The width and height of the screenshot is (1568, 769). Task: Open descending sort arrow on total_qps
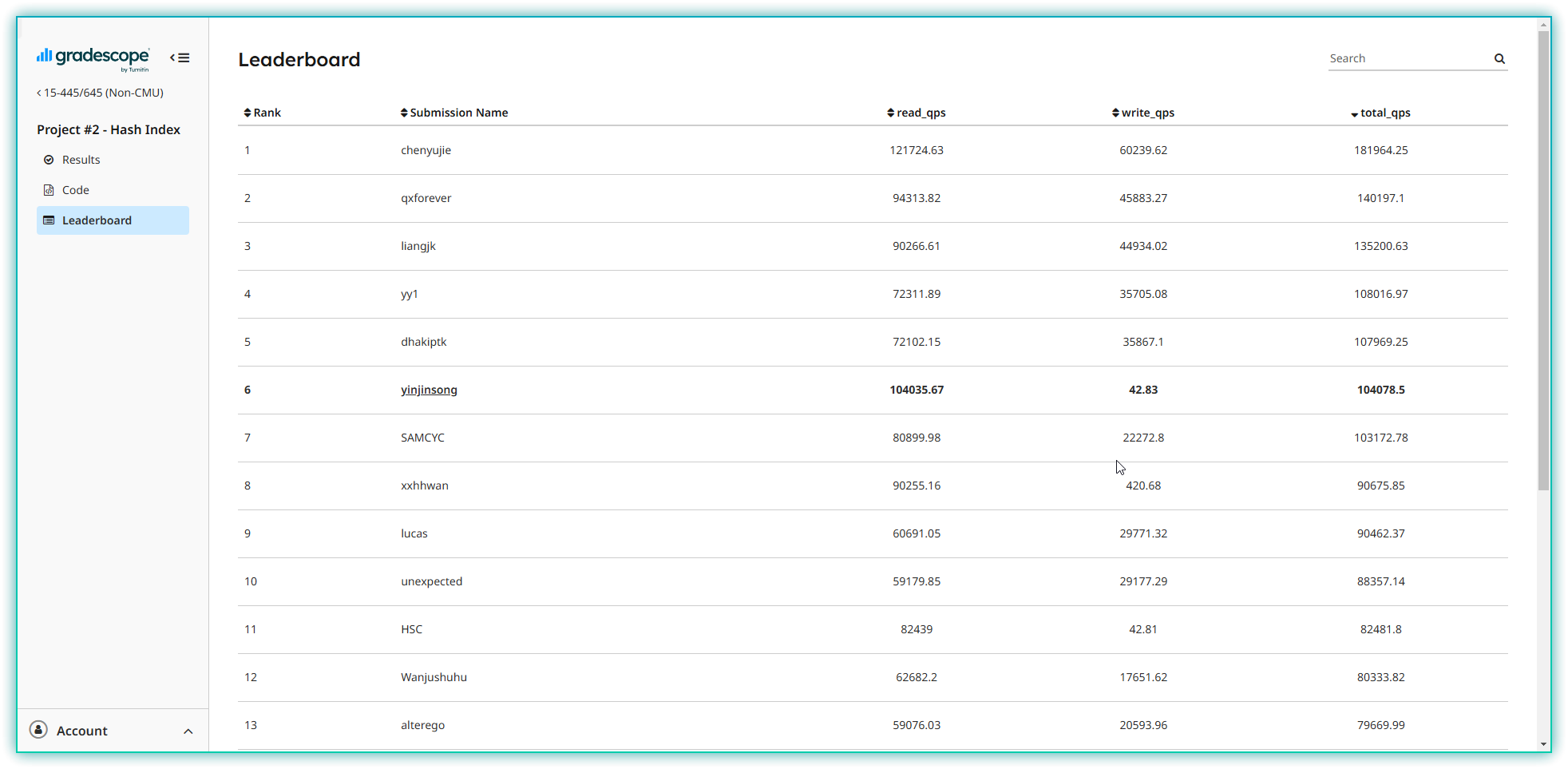(x=1353, y=113)
